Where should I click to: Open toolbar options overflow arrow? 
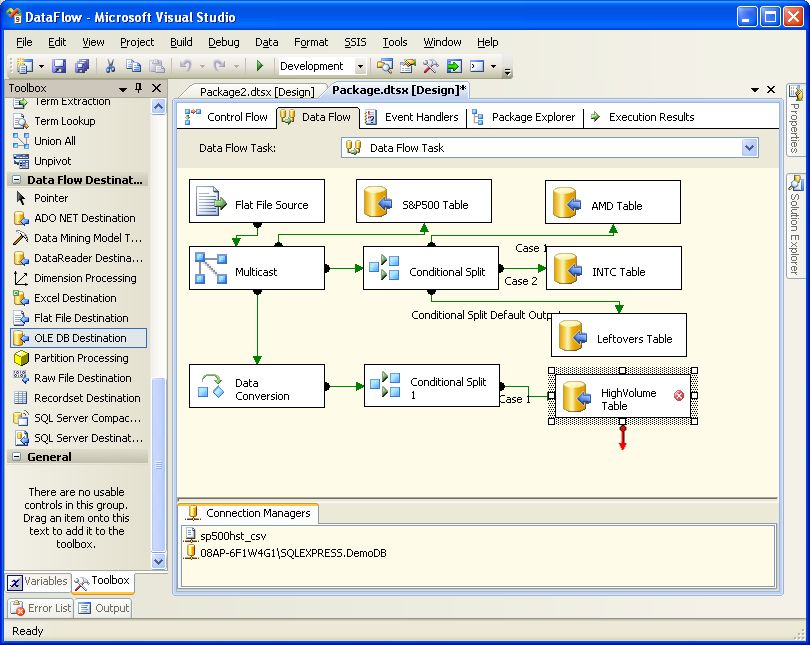point(507,71)
